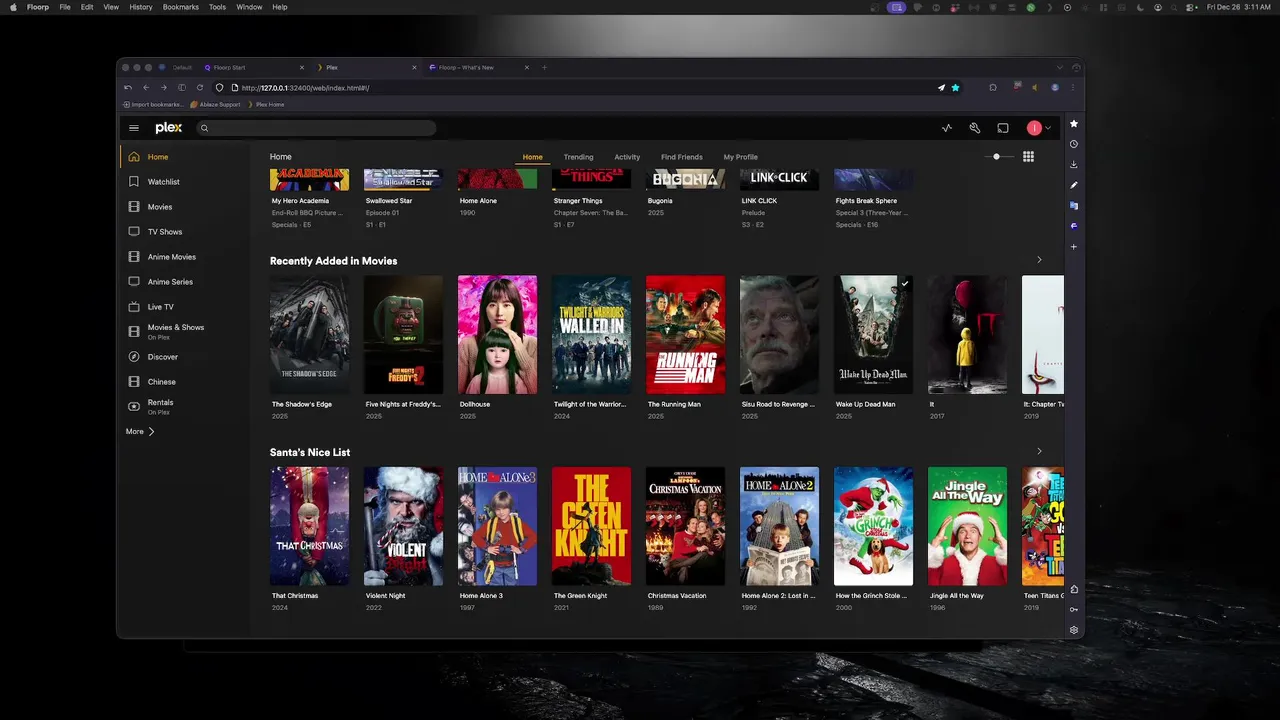This screenshot has height=720, width=1280.
Task: Toggle watched checkmark on Wake Up Dead Man
Action: point(905,284)
